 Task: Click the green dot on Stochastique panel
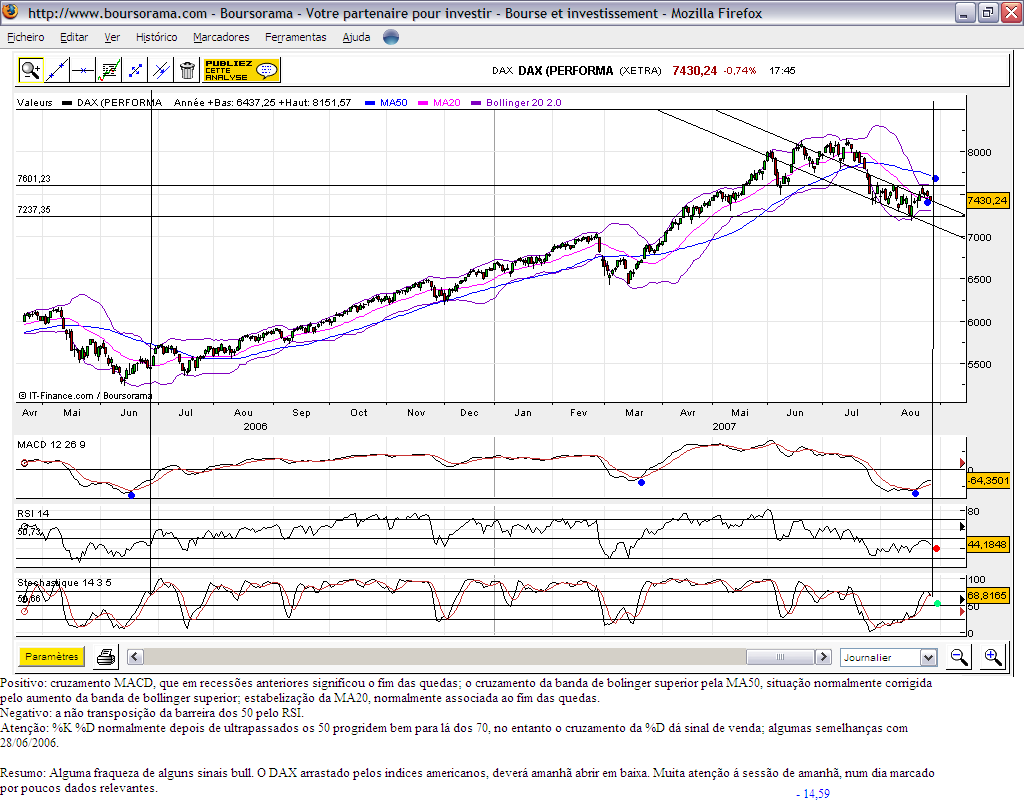point(938,604)
